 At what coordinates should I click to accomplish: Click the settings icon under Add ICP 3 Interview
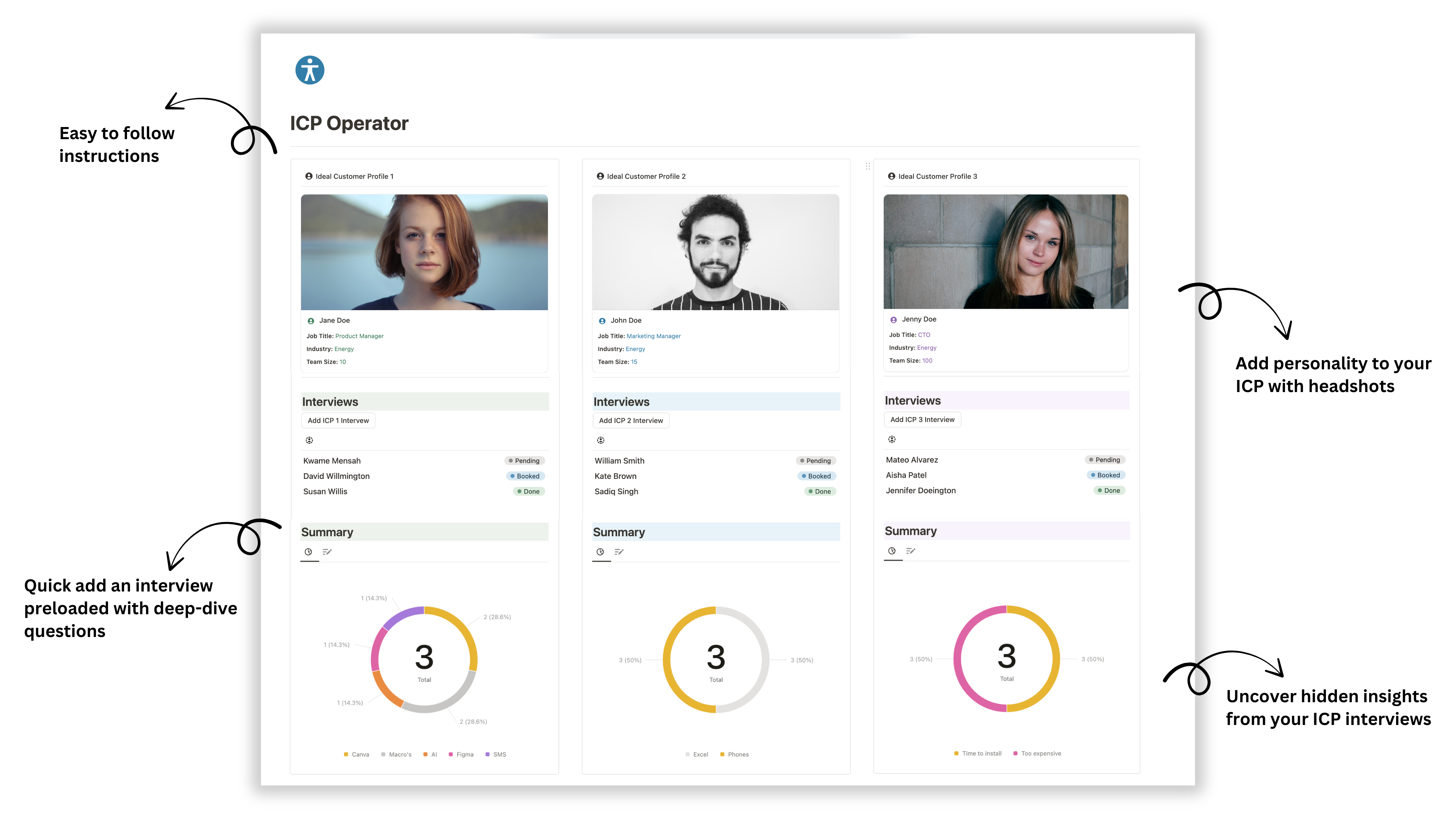(x=892, y=439)
